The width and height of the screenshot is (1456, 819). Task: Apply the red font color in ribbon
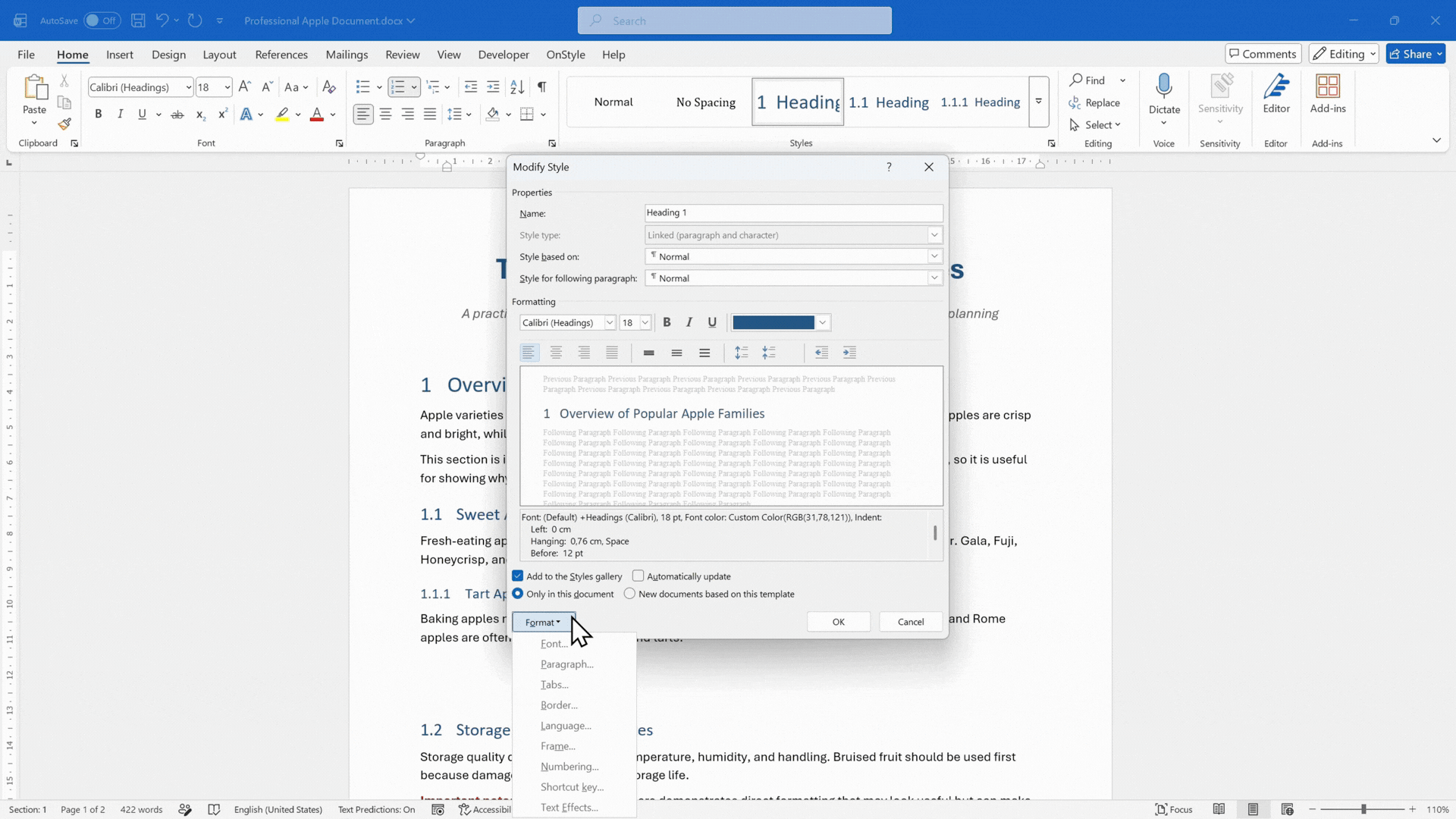tap(317, 115)
